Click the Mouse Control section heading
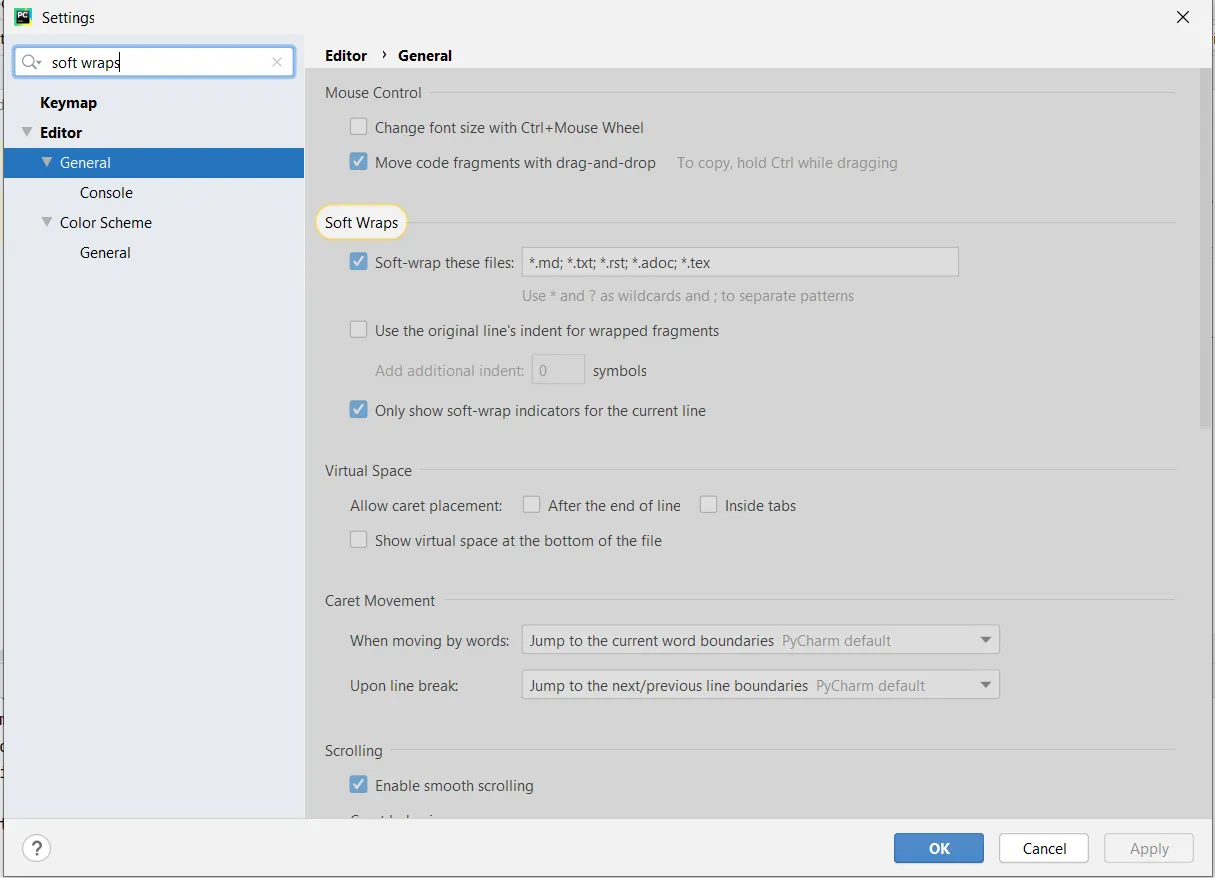 click(x=373, y=92)
